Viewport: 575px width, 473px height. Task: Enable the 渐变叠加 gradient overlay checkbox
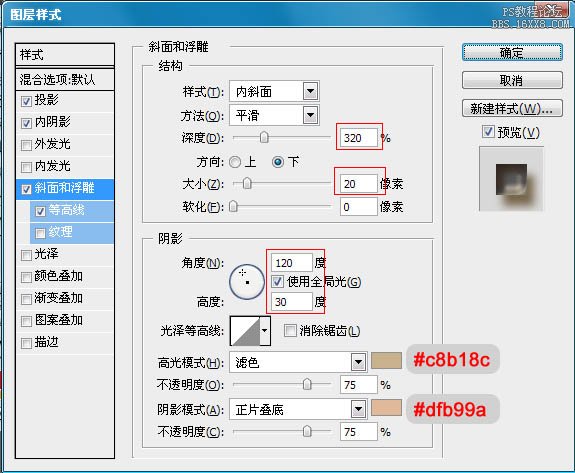click(x=26, y=299)
